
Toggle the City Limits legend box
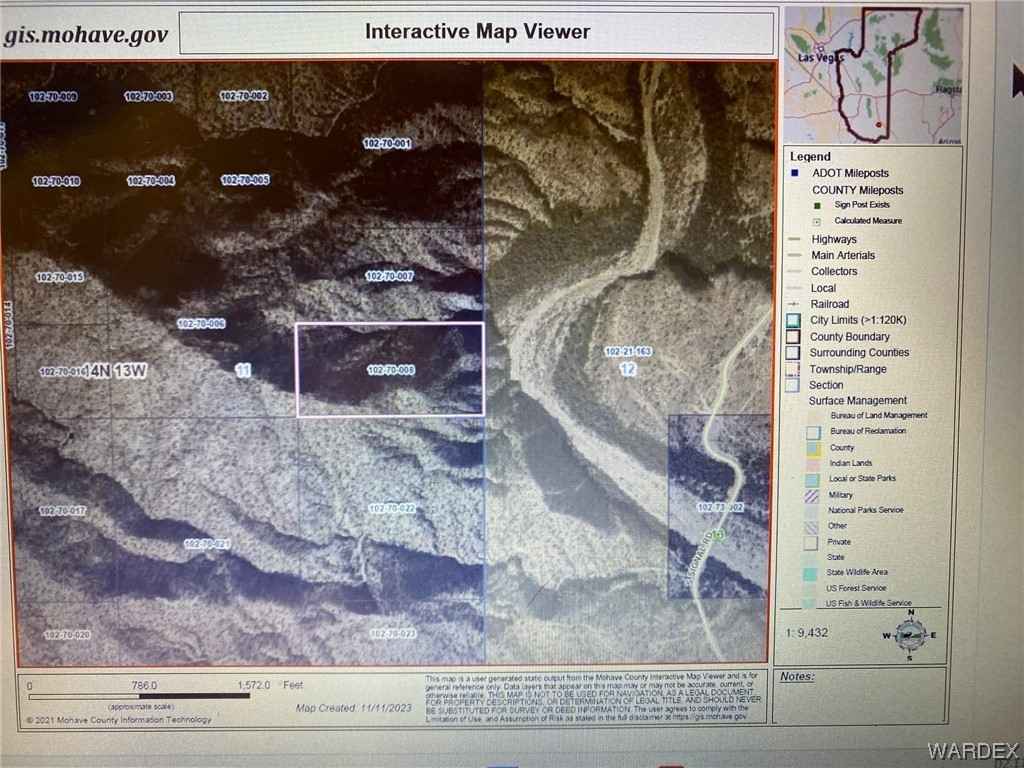pos(794,320)
